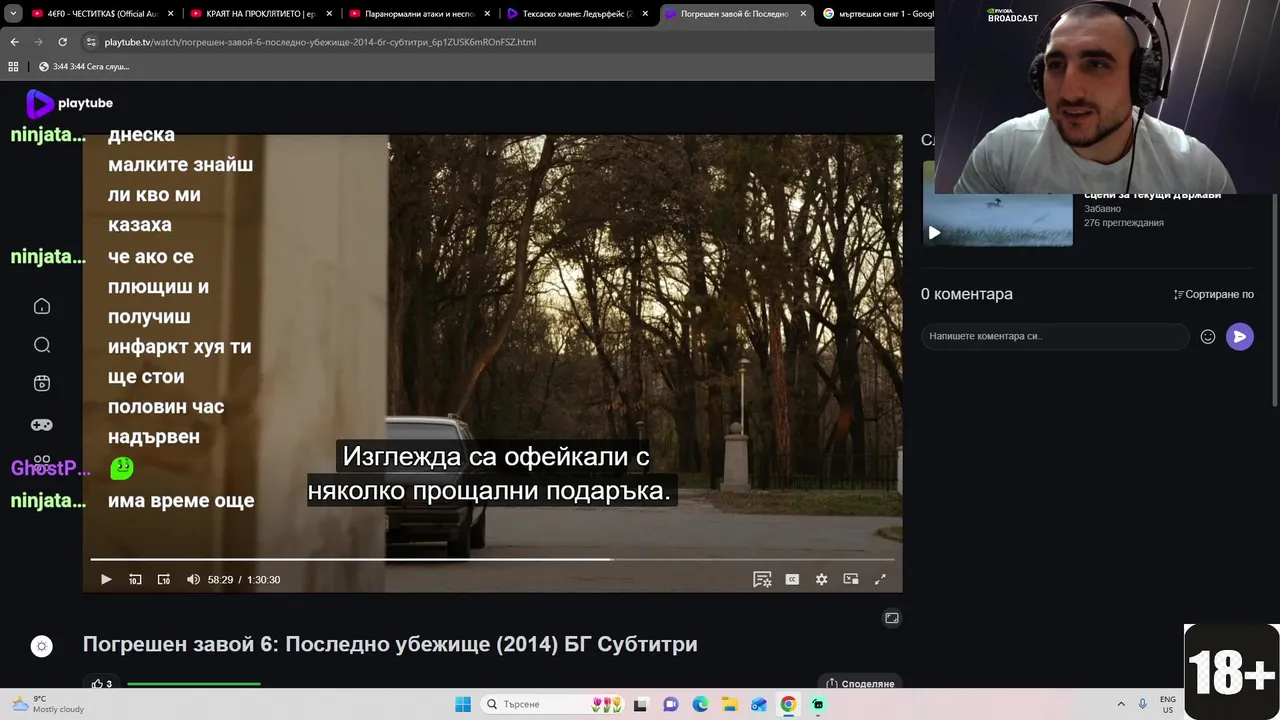
Task: Click the microphone tray icon
Action: pyautogui.click(x=1143, y=704)
